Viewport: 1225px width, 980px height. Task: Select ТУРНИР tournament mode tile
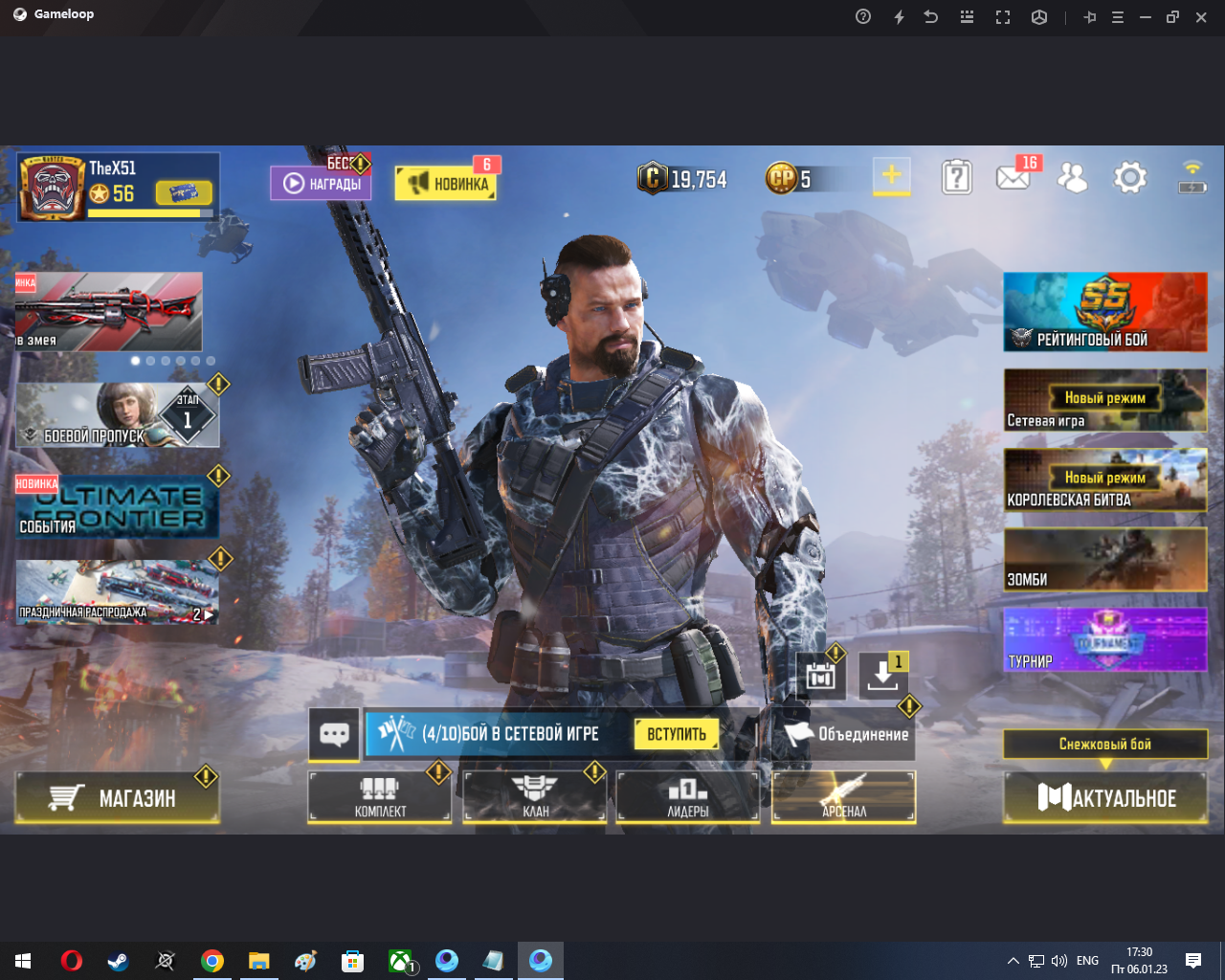click(1105, 639)
